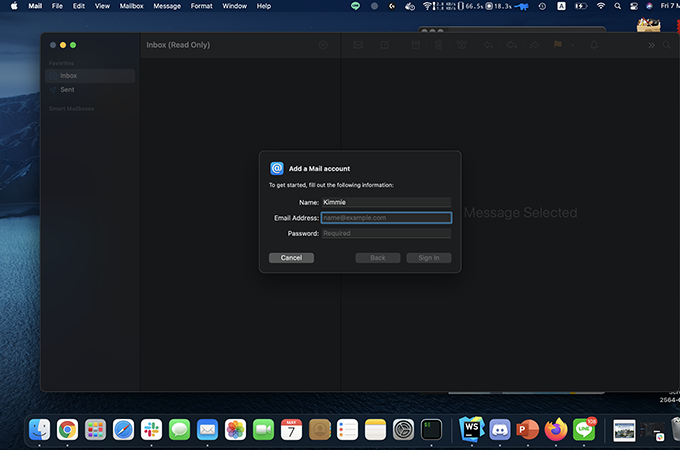Open Contacts from the Dock
This screenshot has width=680, height=450.
pyautogui.click(x=320, y=430)
